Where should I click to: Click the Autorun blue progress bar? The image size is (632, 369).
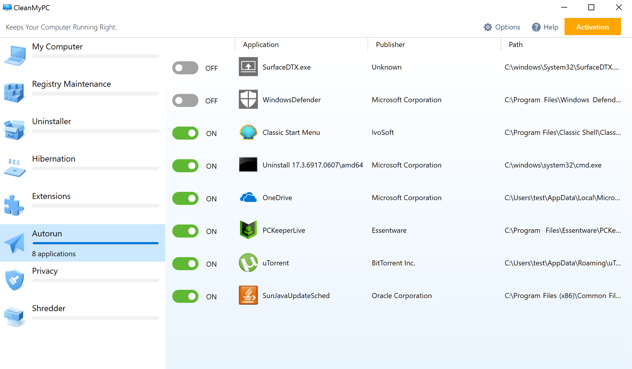click(x=96, y=243)
